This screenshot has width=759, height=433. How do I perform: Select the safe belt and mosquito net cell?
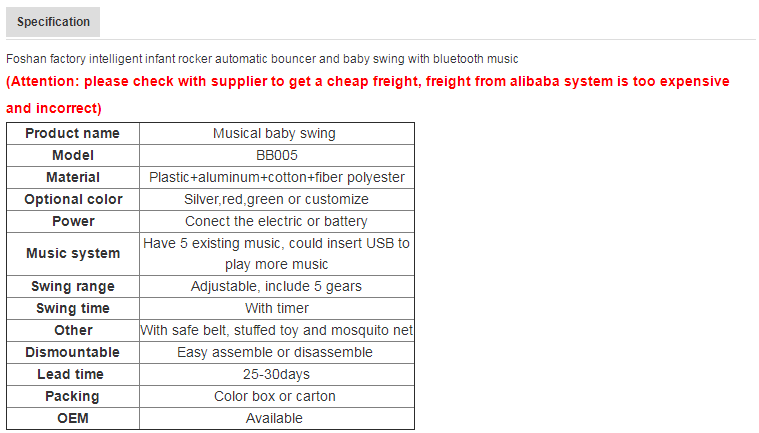276,331
